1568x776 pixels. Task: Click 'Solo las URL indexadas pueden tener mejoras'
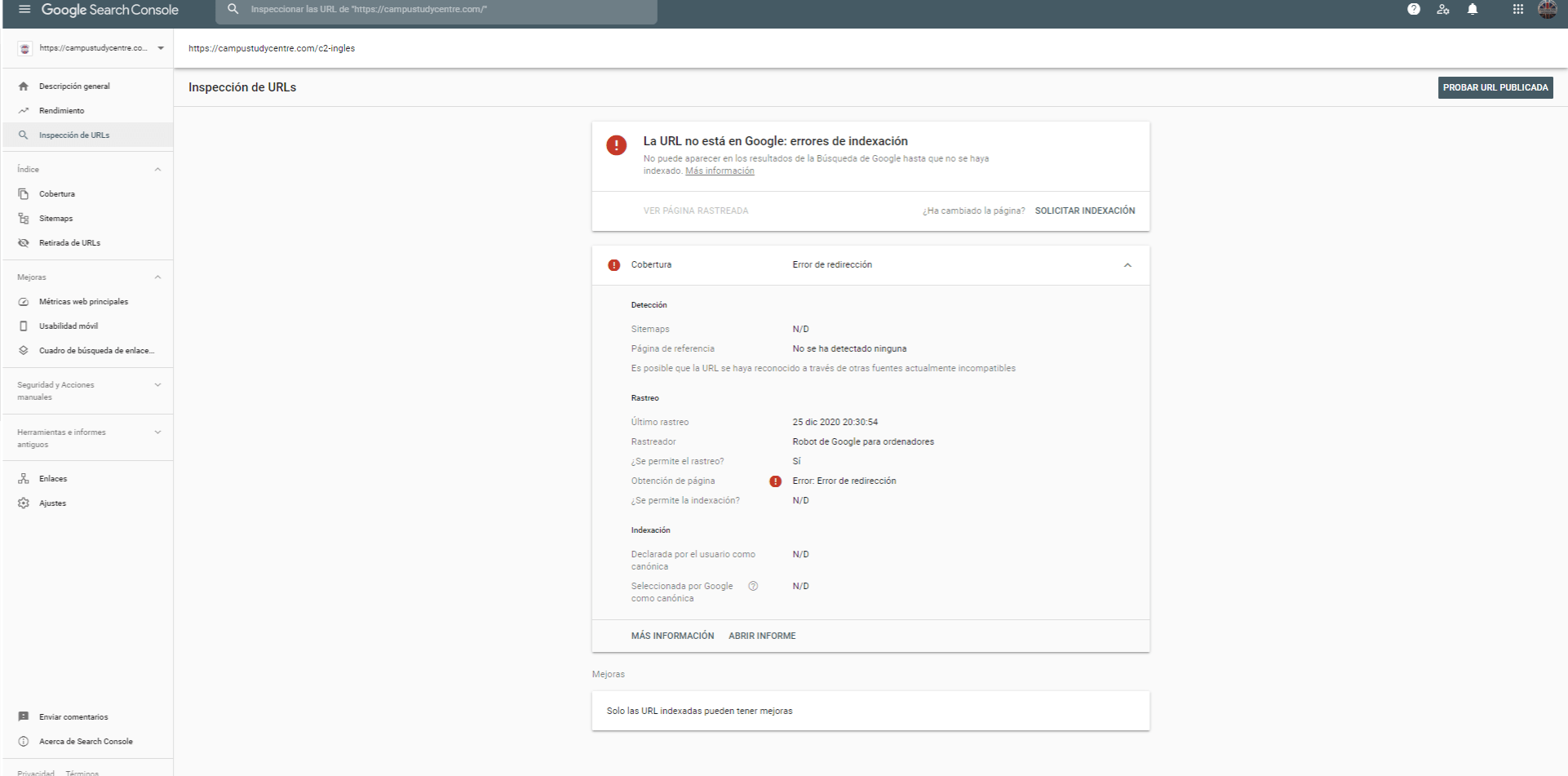tap(700, 712)
